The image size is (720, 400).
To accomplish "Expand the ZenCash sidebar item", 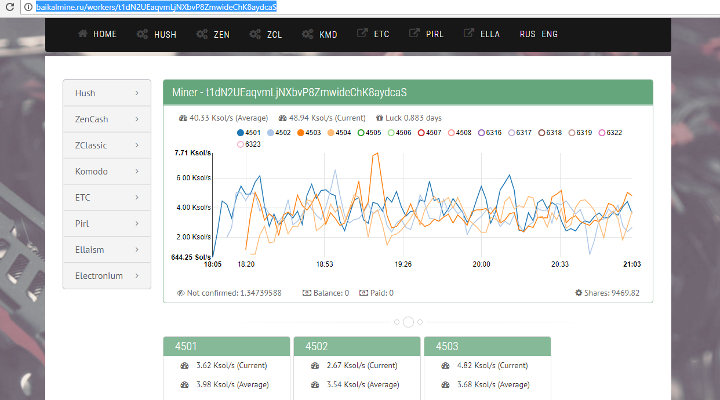I will coord(107,119).
